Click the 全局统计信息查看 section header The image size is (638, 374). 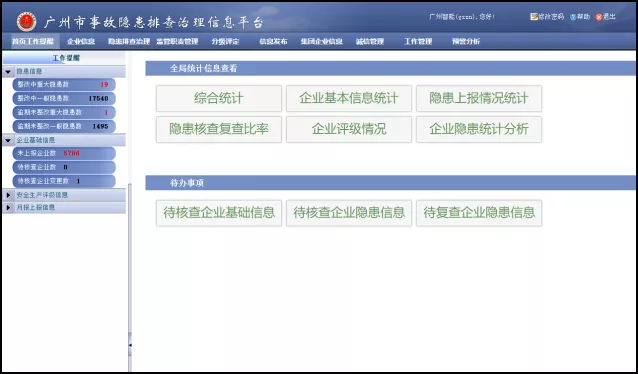(x=390, y=68)
